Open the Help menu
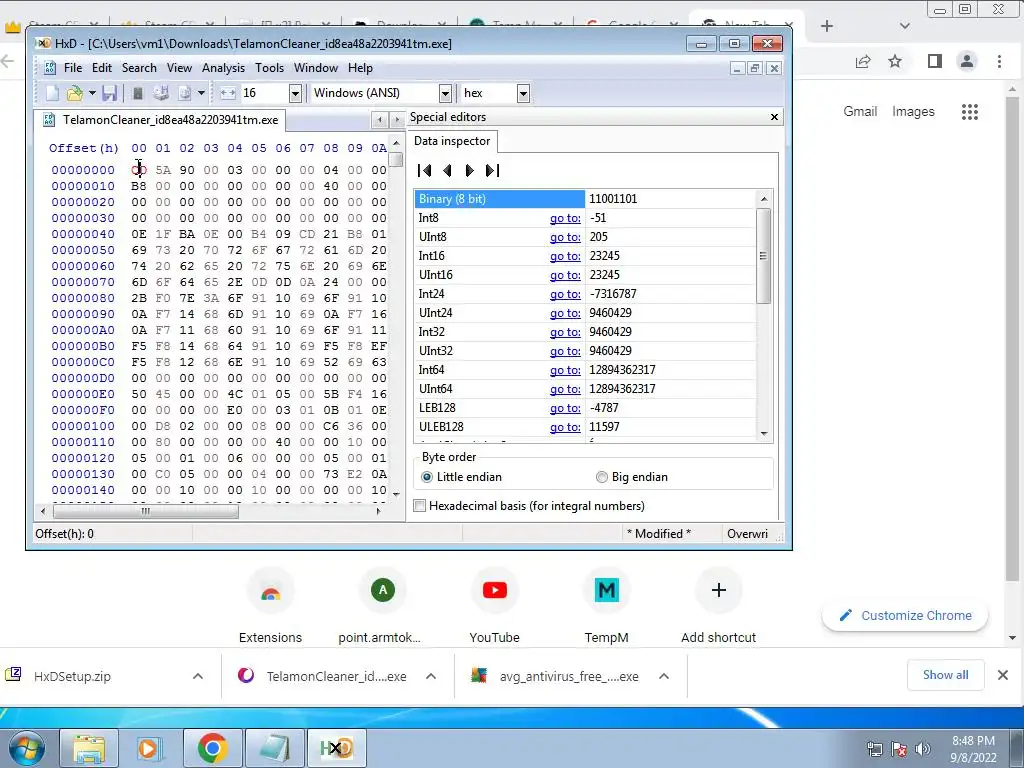Screen dimensions: 1024x768 (x=360, y=68)
